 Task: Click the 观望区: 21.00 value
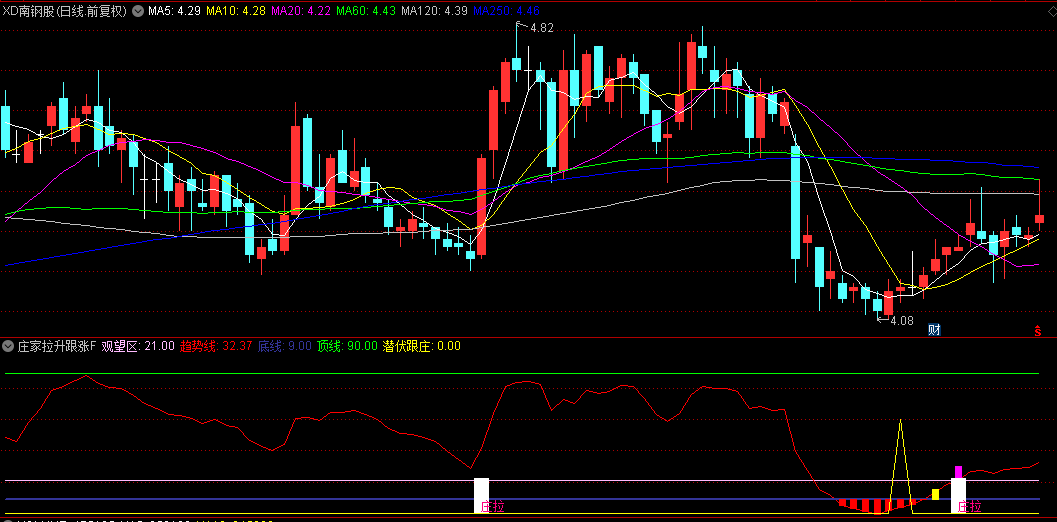coord(138,347)
